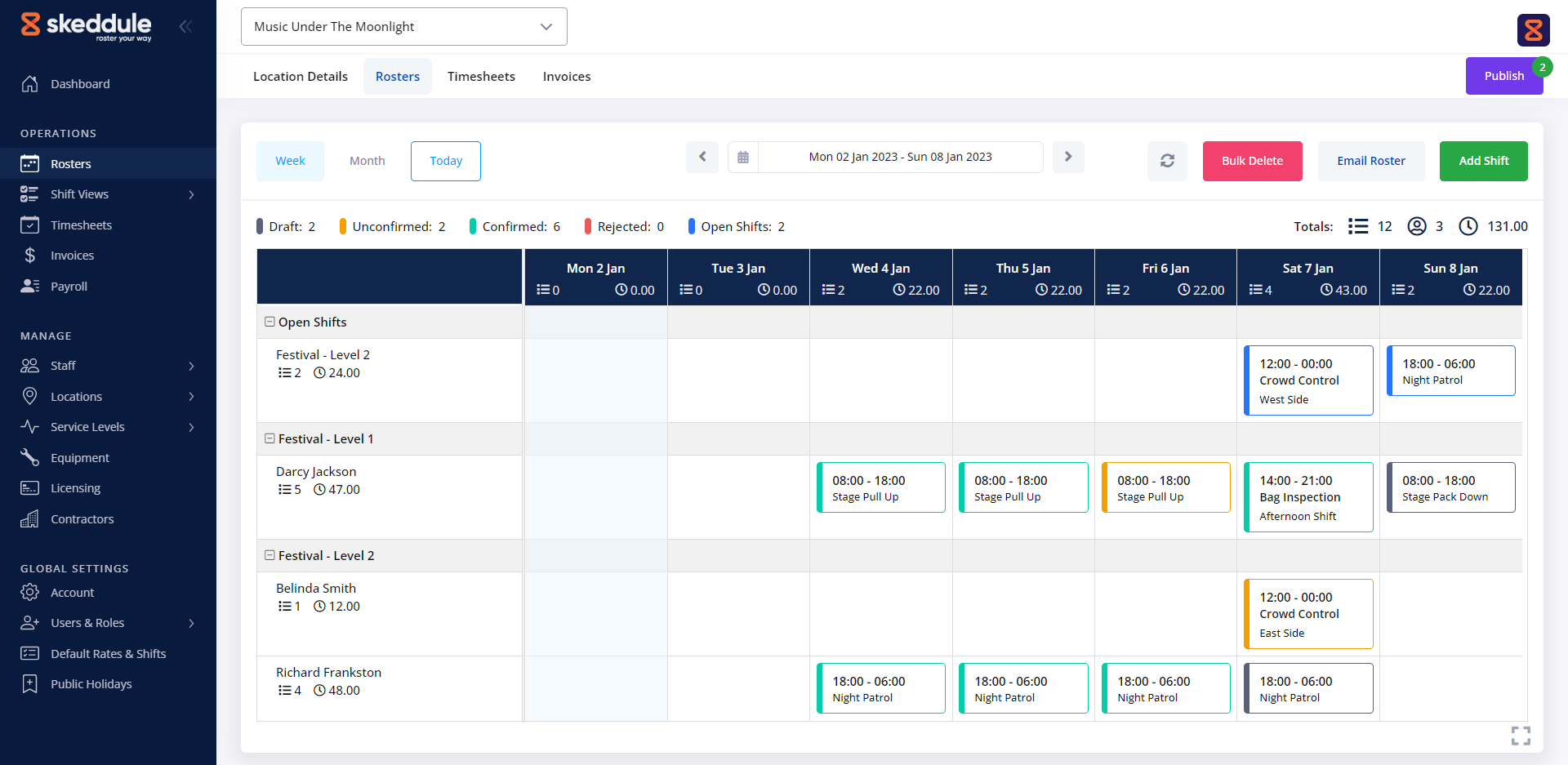Screen dimensions: 1568x765
Task: Go to Equipment in the sidebar
Action: (x=79, y=458)
